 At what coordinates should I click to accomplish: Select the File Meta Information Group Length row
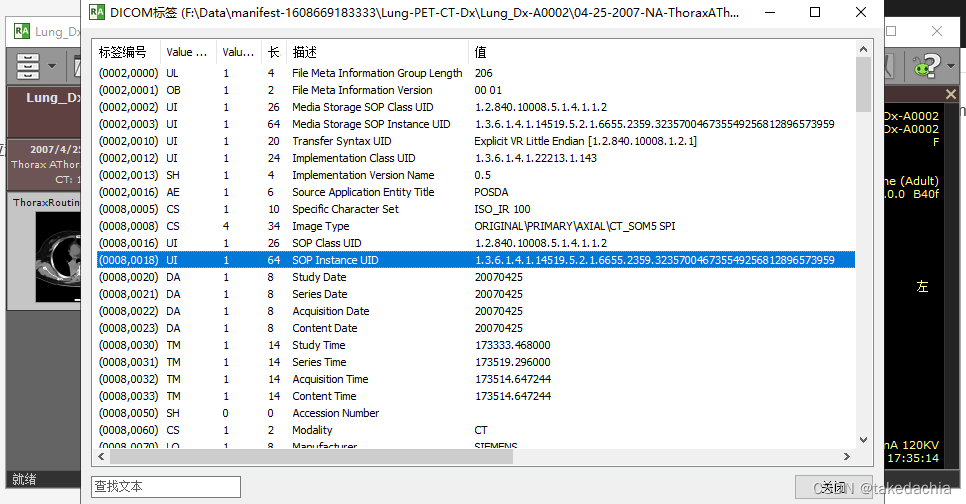(x=476, y=73)
